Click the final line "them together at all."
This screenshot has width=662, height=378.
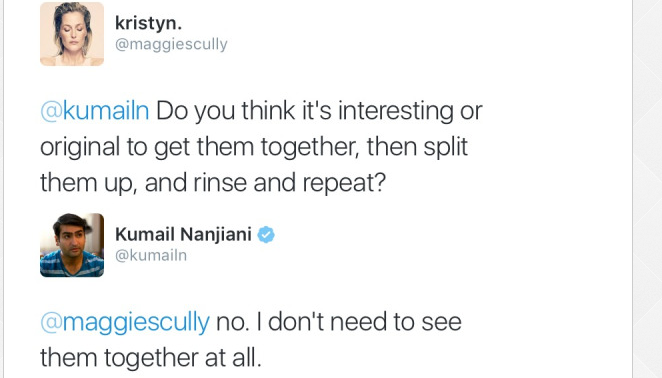pyautogui.click(x=151, y=358)
